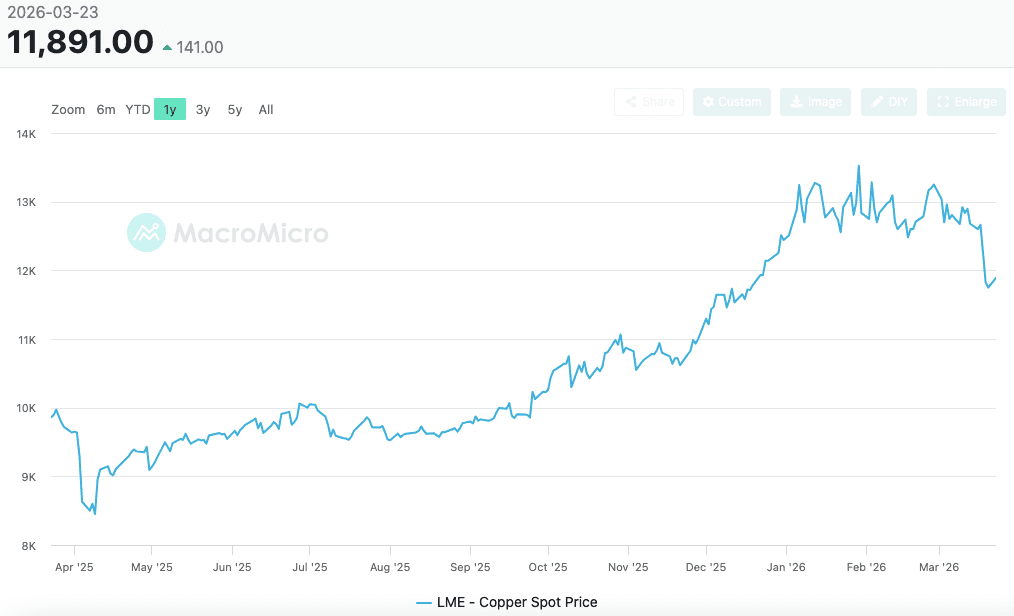Reselect the 1y range button
The image size is (1014, 616).
170,109
